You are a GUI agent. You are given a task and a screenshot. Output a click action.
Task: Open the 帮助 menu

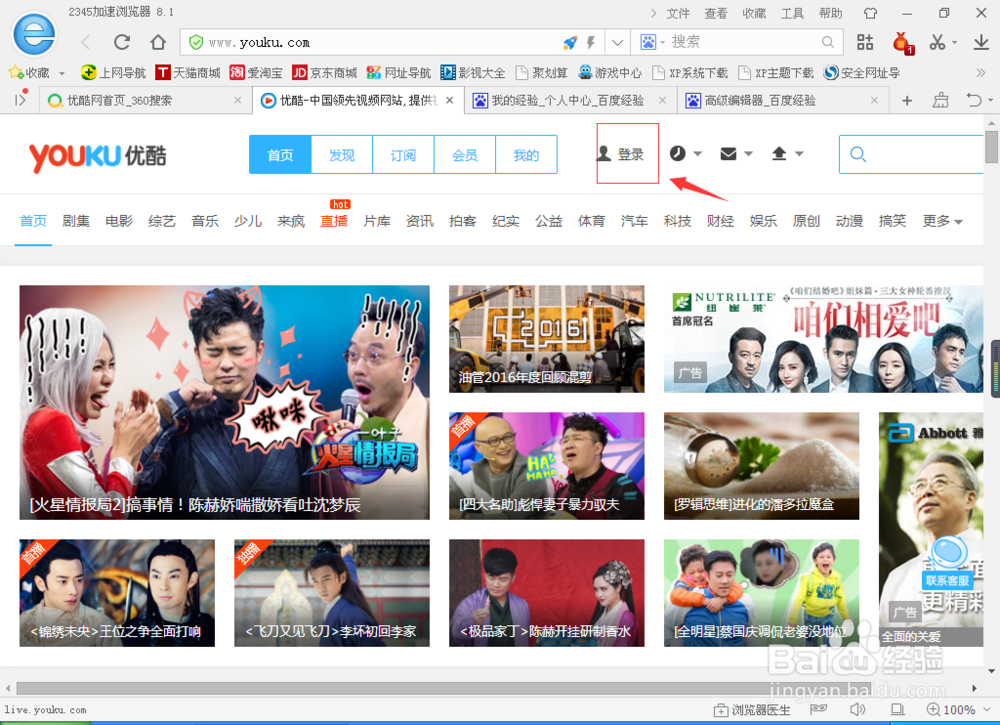830,13
